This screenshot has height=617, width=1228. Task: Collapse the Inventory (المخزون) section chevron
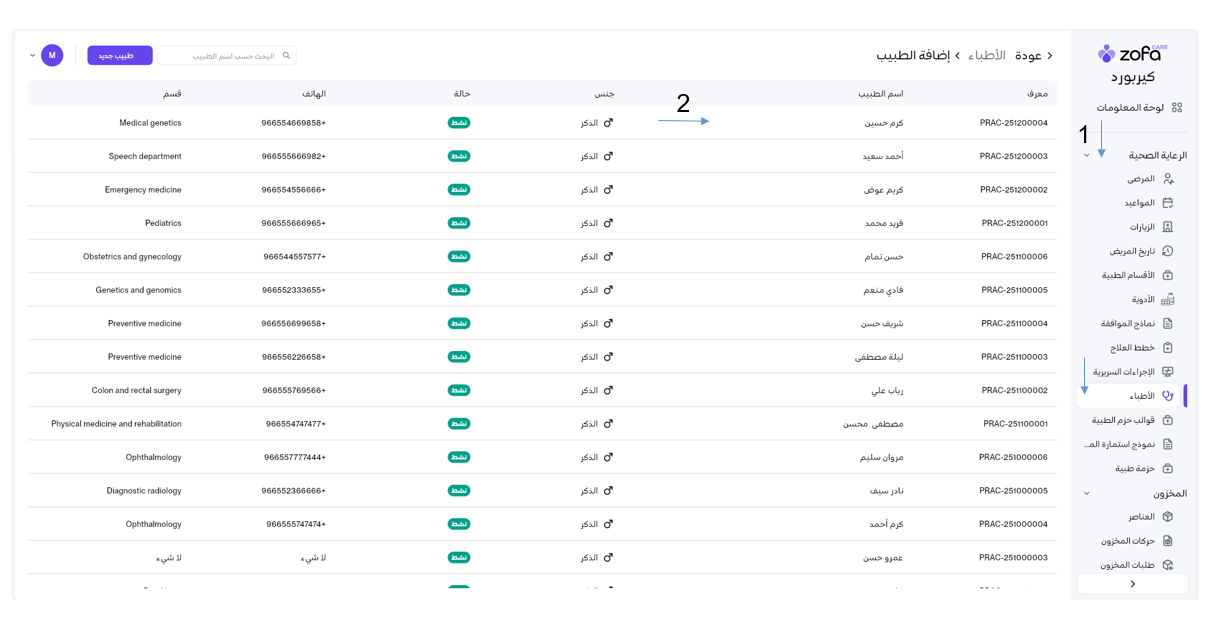[x=1087, y=494]
